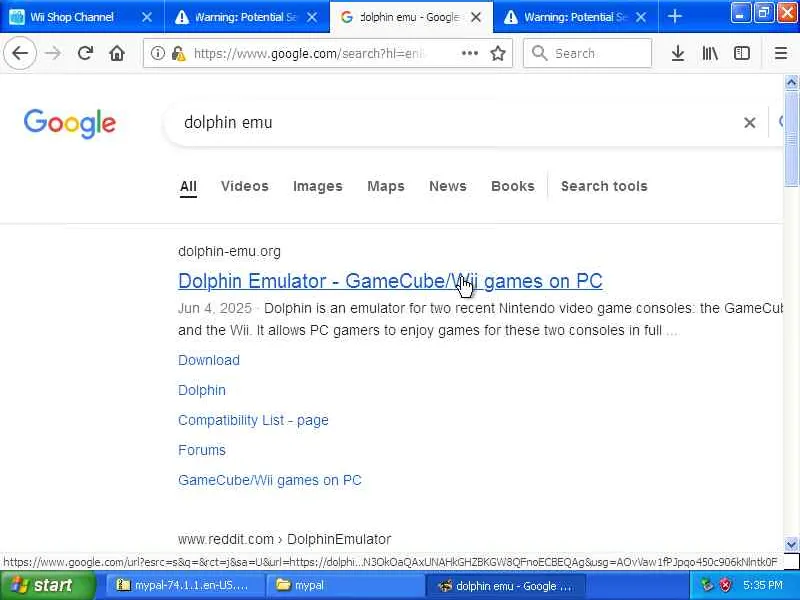Image resolution: width=800 pixels, height=600 pixels.
Task: Switch to mypal-74.1.1.en-US taskbar item
Action: click(184, 585)
